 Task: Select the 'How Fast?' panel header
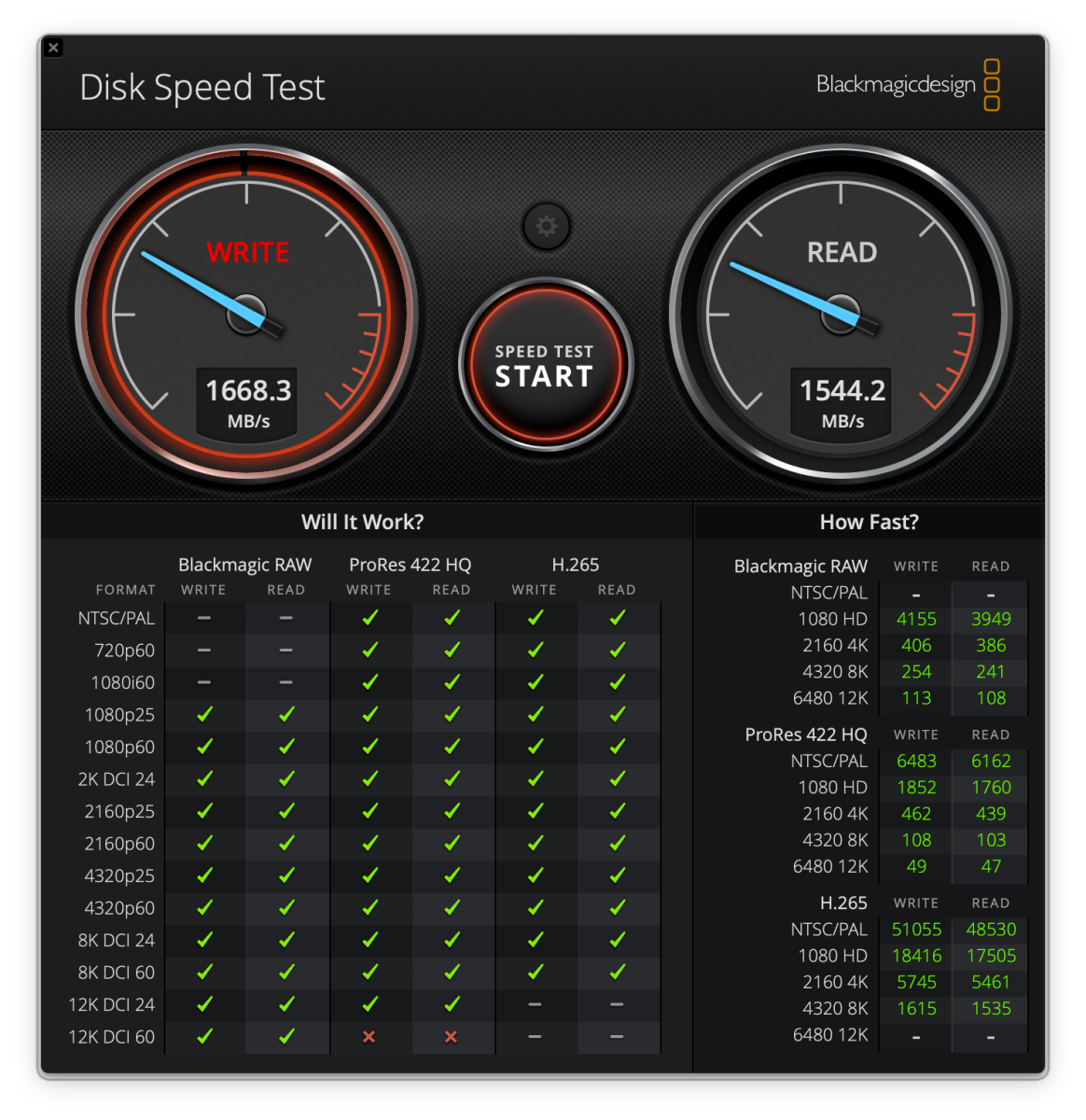[869, 523]
